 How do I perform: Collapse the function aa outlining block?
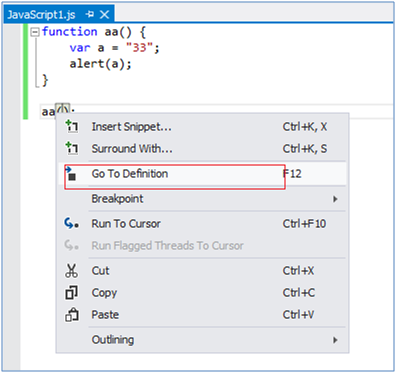35,32
